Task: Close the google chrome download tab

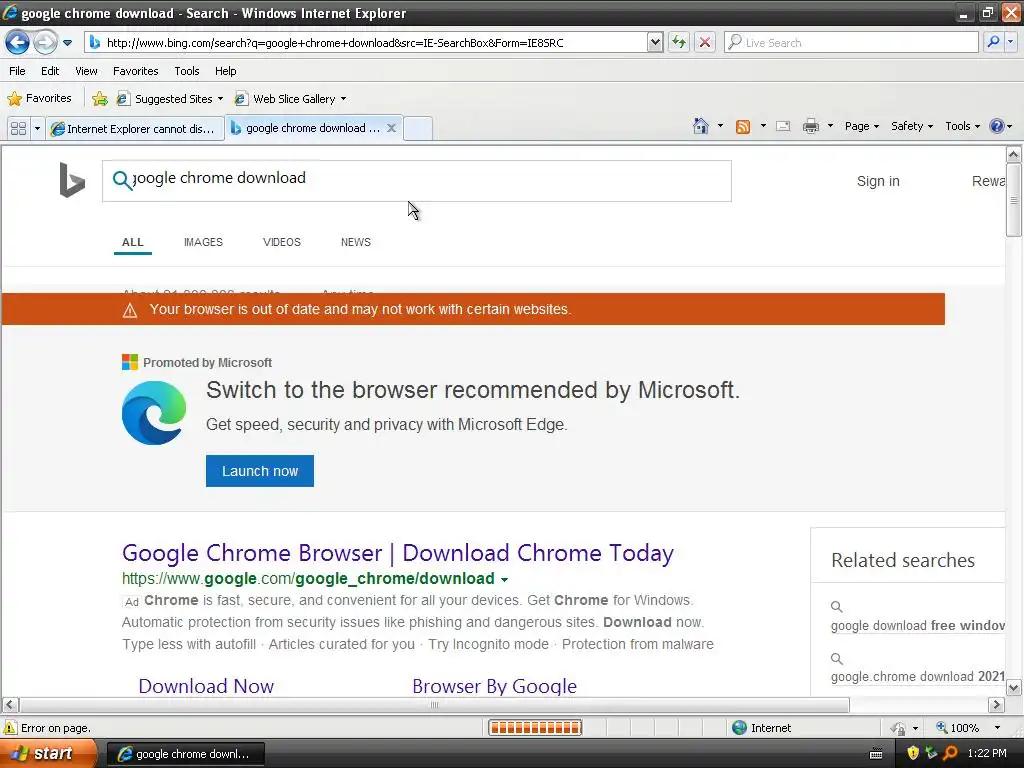Action: (391, 128)
